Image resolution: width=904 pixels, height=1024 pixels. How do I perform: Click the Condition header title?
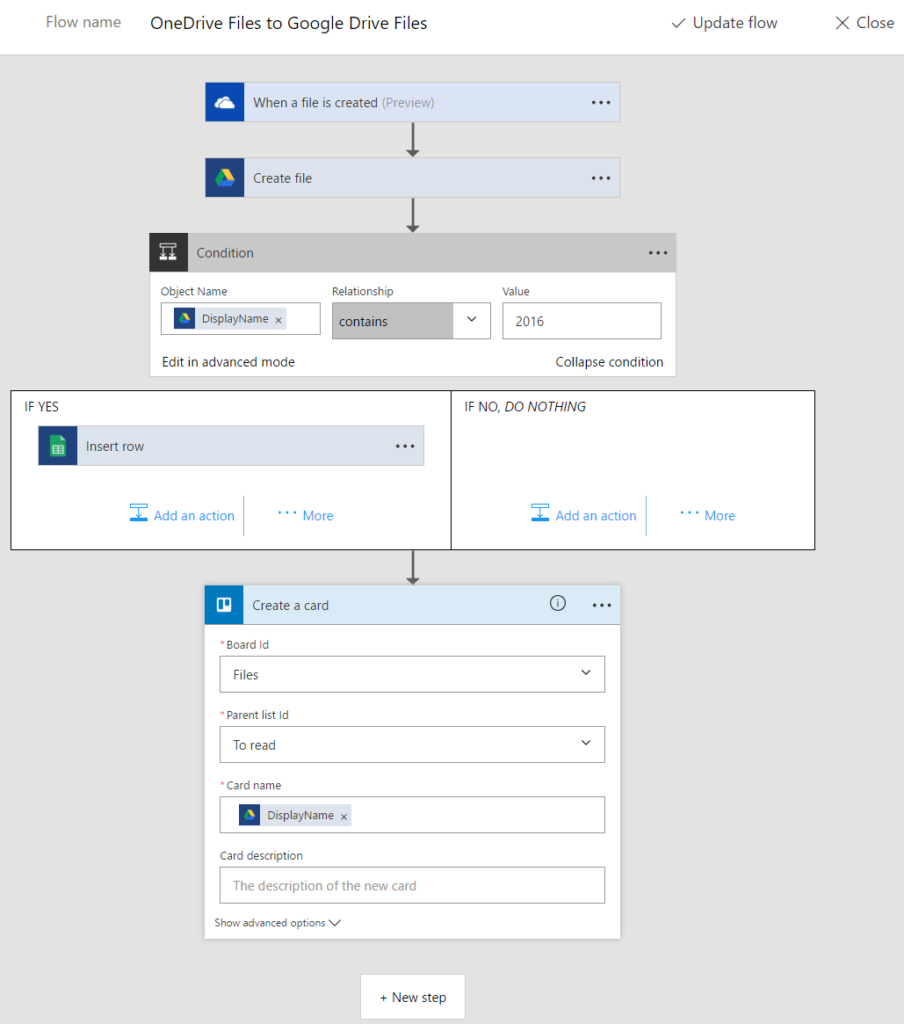pyautogui.click(x=225, y=253)
